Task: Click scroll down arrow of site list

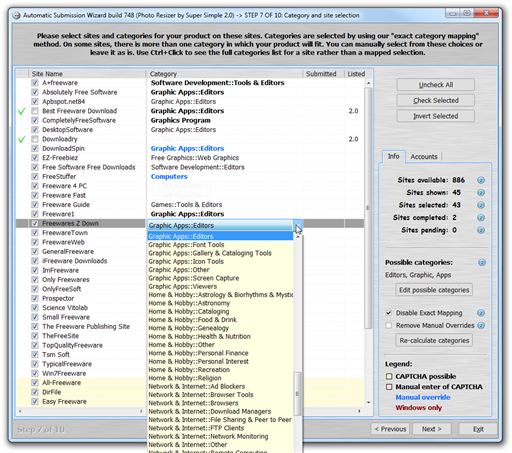Action: 368,402
